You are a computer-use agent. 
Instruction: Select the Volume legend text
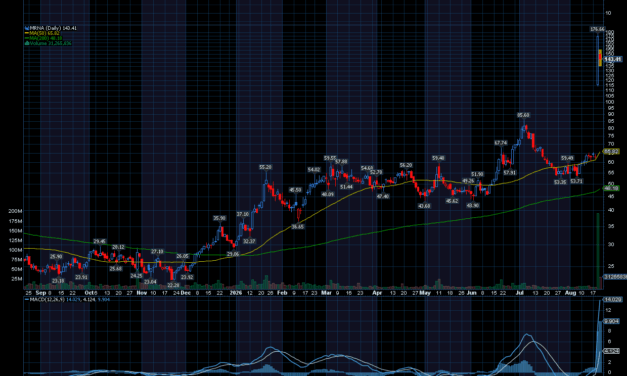click(50, 43)
